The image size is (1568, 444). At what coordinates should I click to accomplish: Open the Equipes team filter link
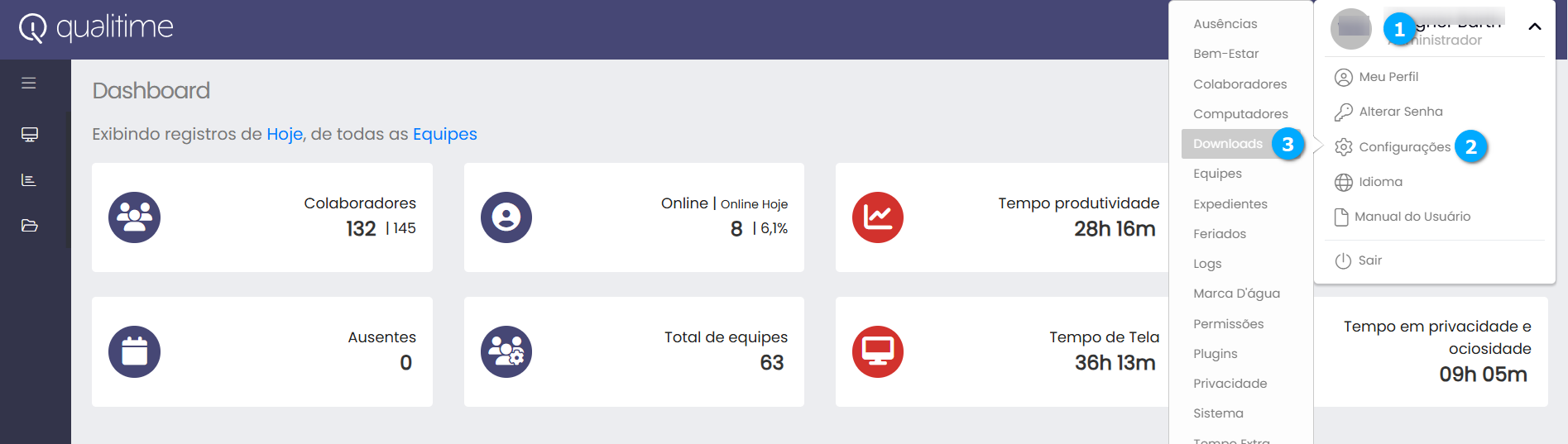click(x=444, y=134)
